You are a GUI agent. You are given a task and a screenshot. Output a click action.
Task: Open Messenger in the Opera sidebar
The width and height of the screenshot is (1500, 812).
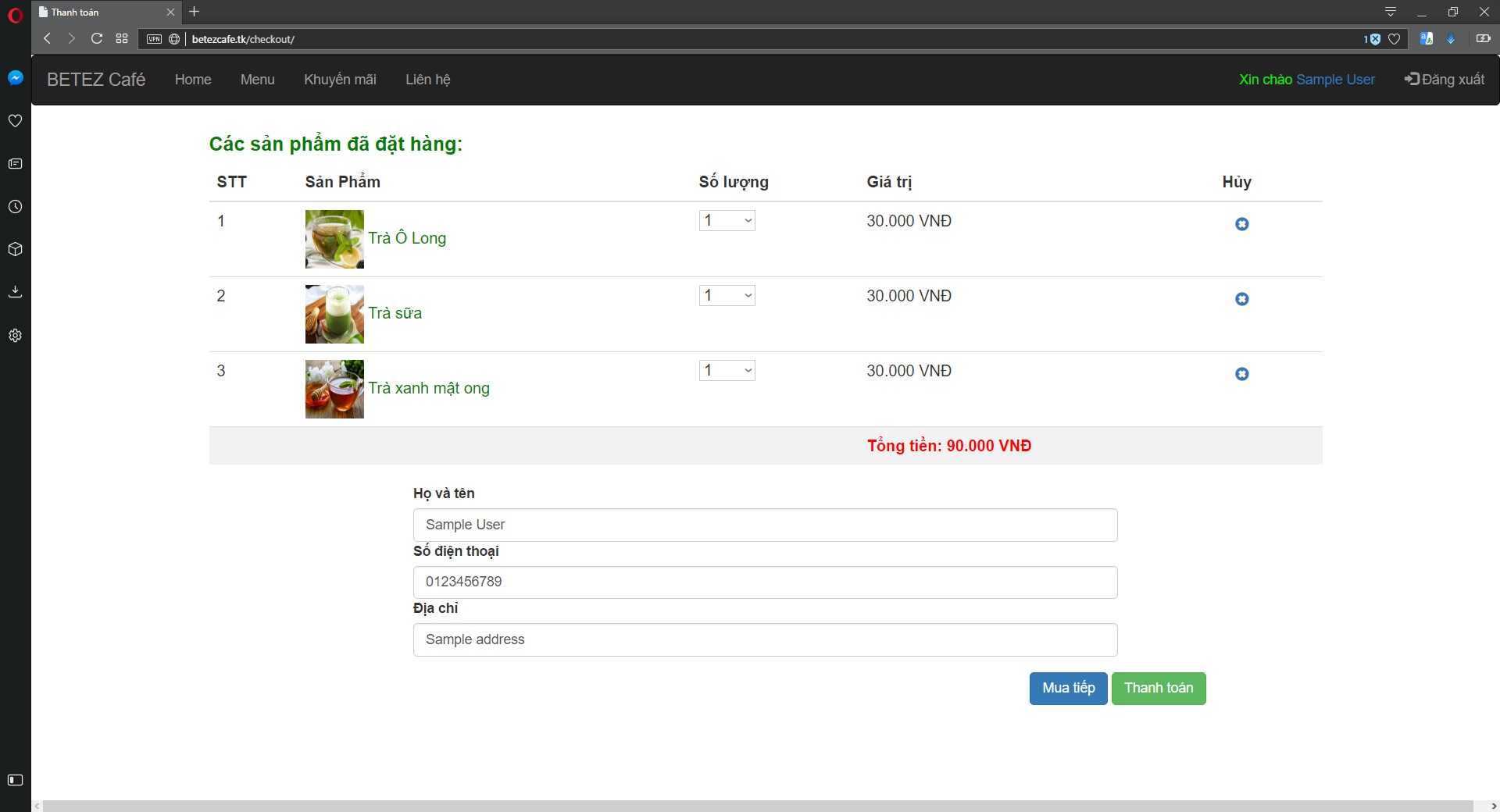[x=15, y=78]
